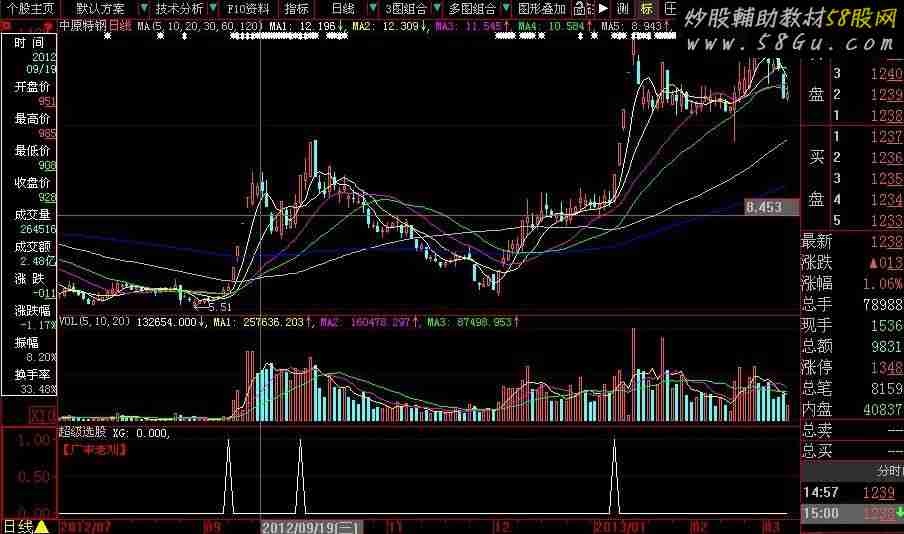This screenshot has height=534, width=904.
Task: Expand the dropdown arrow after 3图组合
Action: tap(437, 9)
